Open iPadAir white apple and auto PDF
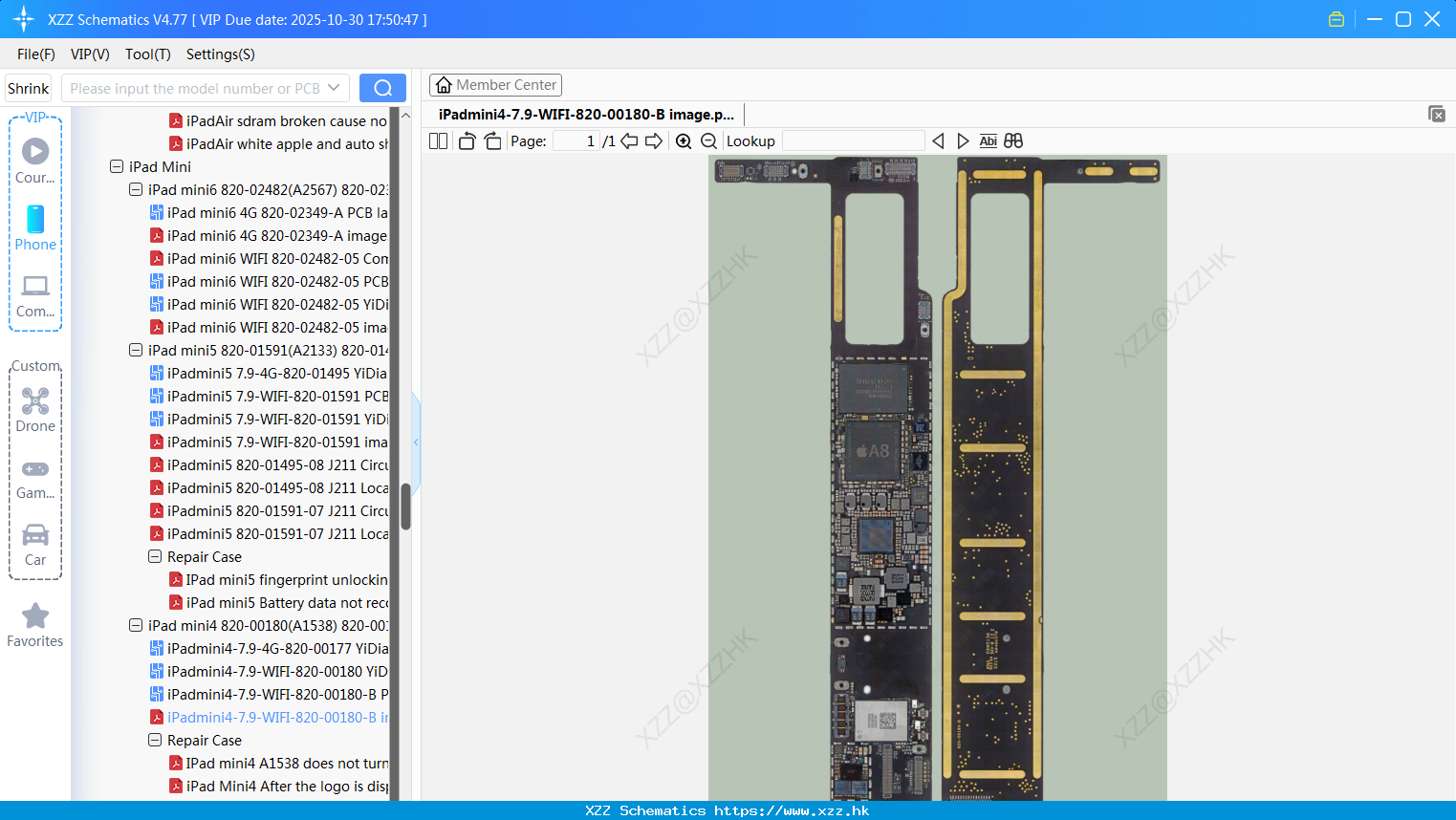 click(278, 143)
